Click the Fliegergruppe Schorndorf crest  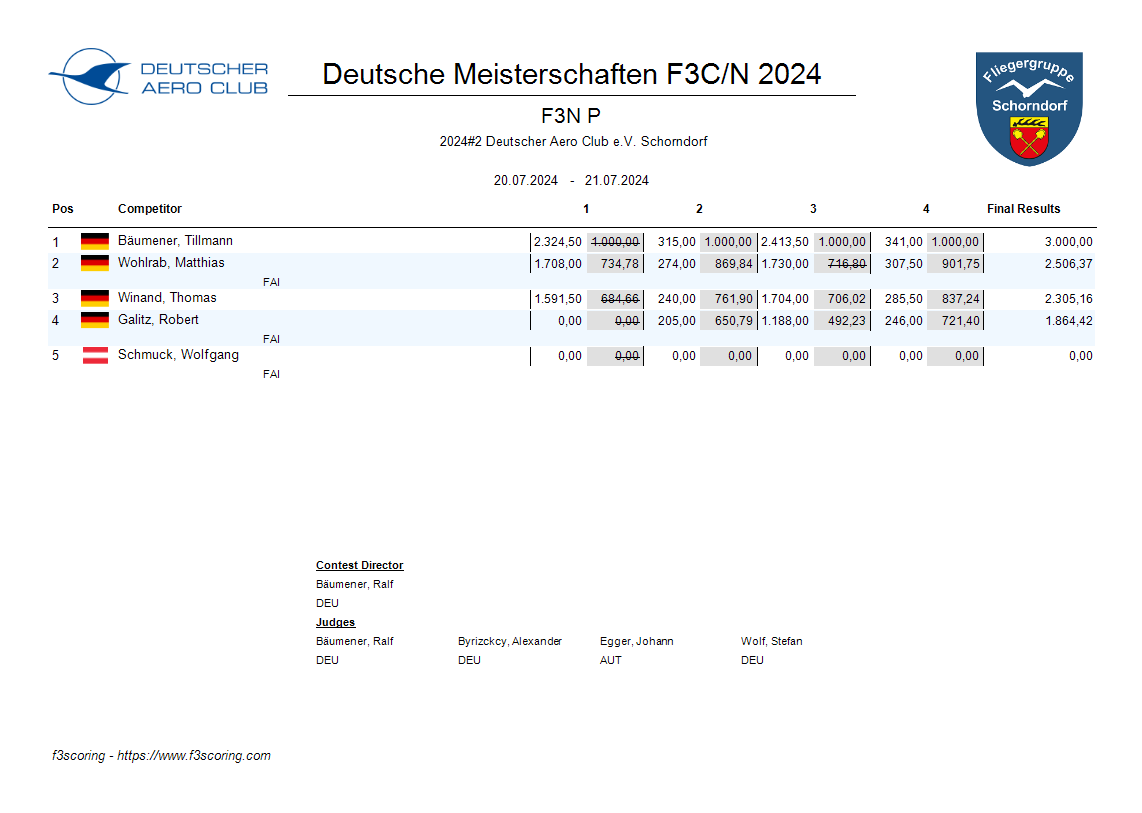point(1029,108)
